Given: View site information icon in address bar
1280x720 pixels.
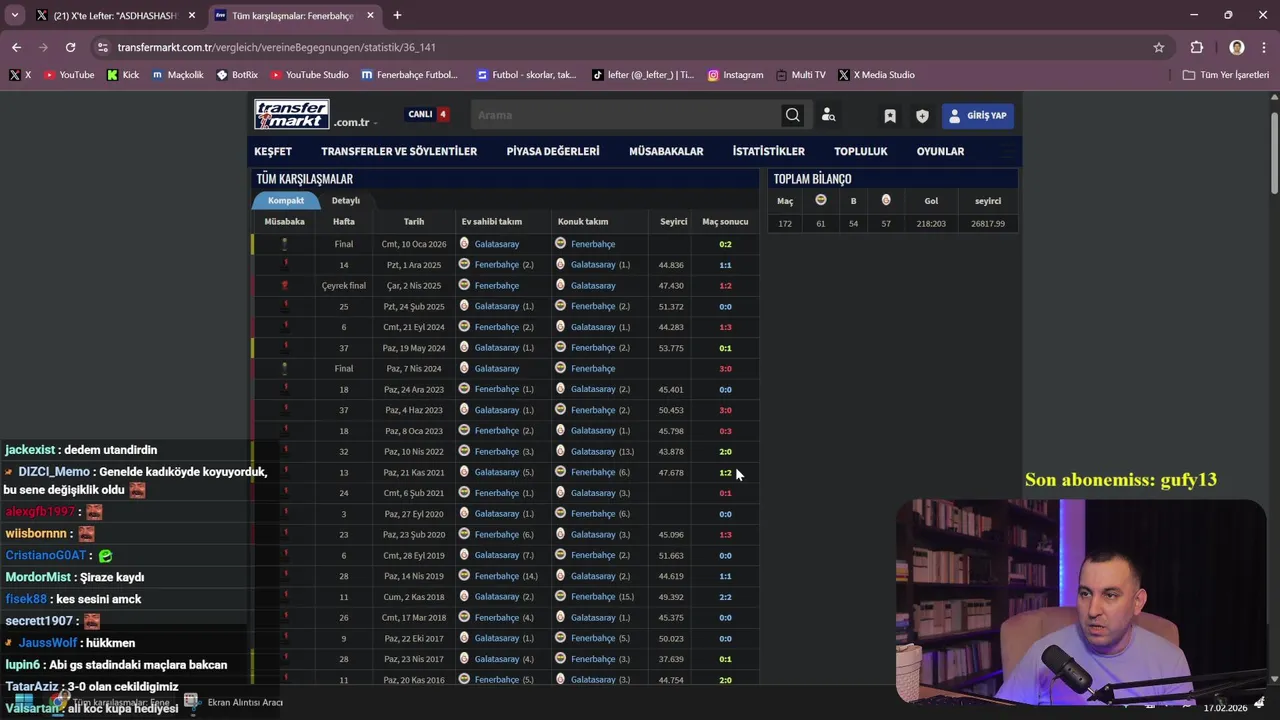Looking at the screenshot, I should click(102, 47).
